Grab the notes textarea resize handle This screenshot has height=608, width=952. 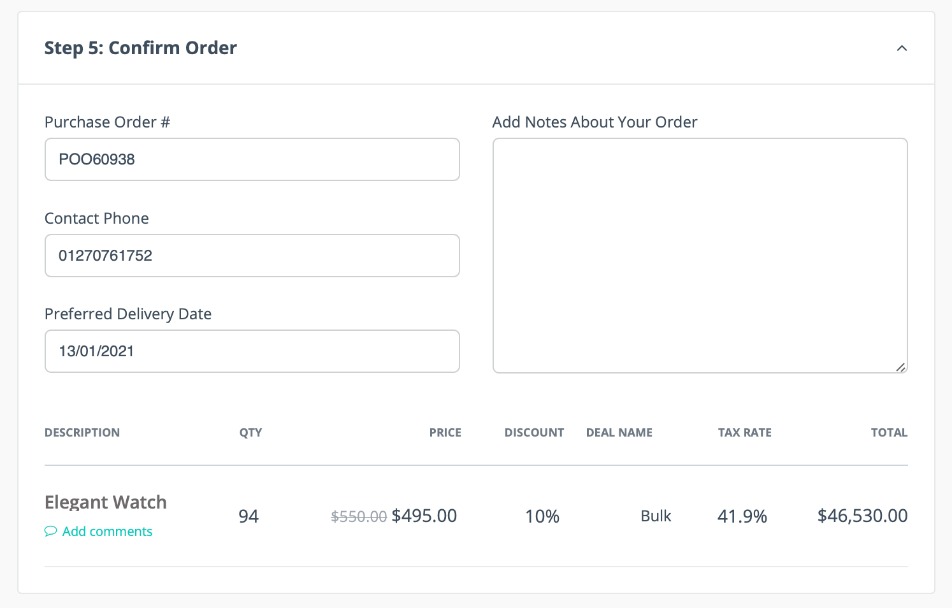[901, 367]
